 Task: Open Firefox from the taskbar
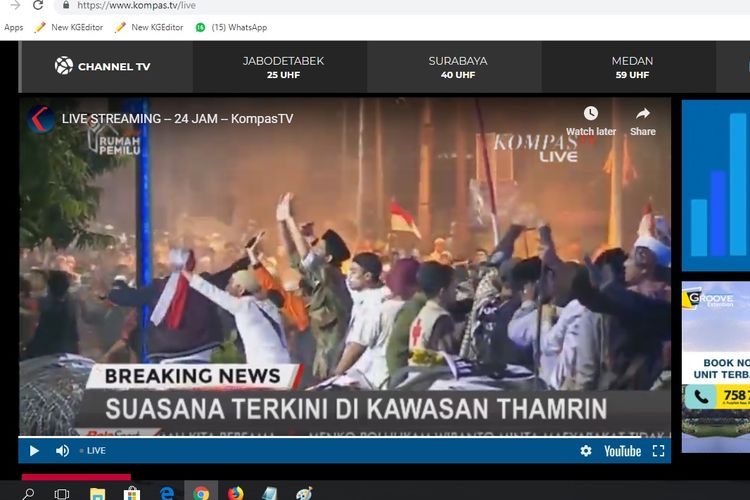coord(235,493)
